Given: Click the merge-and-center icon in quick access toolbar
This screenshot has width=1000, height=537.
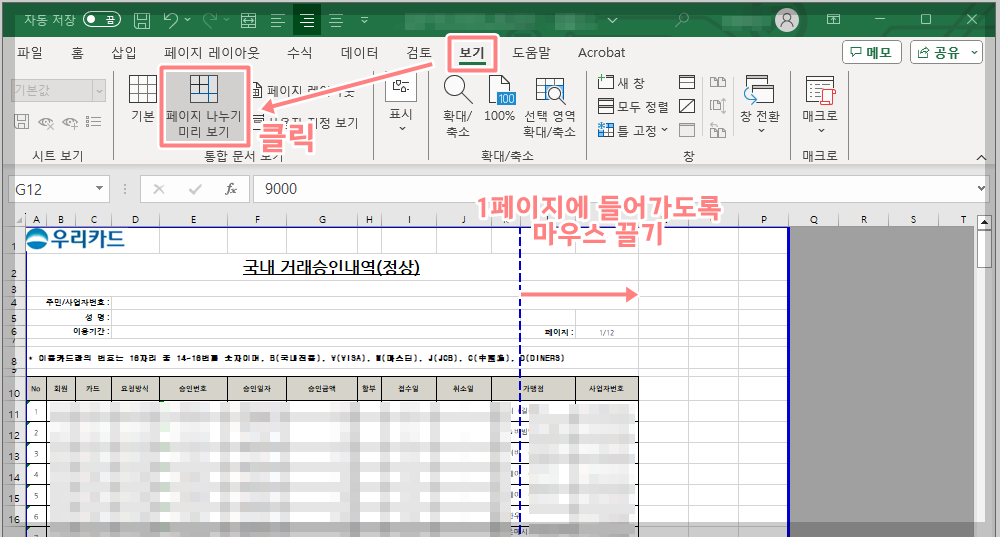Looking at the screenshot, I should [x=248, y=20].
